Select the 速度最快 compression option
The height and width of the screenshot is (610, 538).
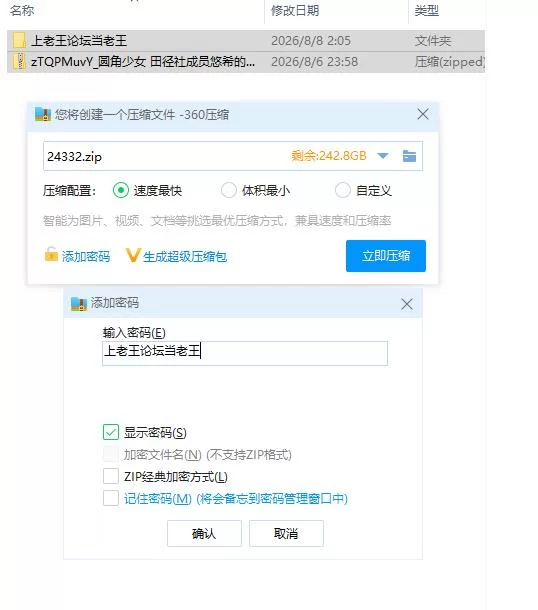[x=121, y=190]
